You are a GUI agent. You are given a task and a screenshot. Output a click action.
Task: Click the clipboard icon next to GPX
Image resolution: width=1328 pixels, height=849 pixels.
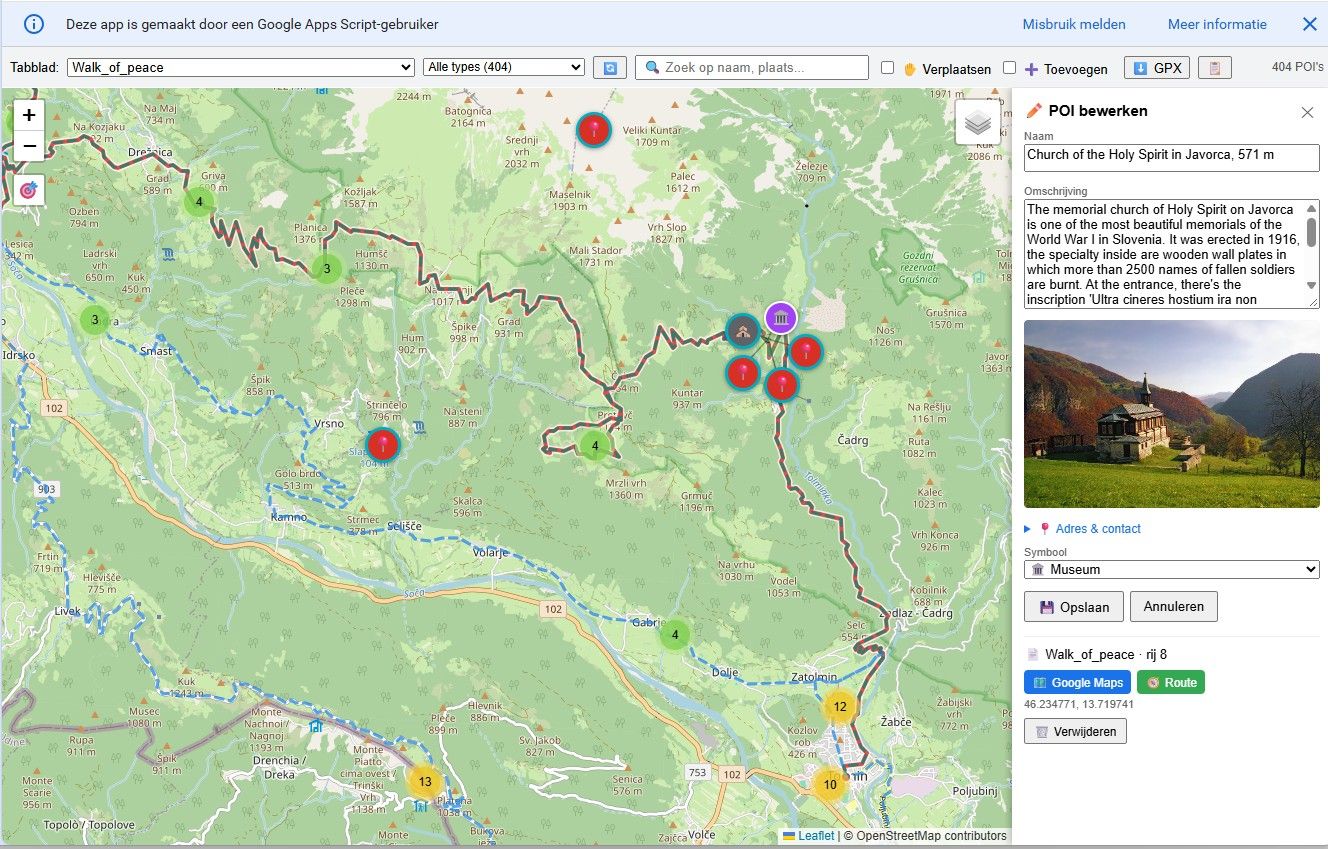[x=1215, y=68]
